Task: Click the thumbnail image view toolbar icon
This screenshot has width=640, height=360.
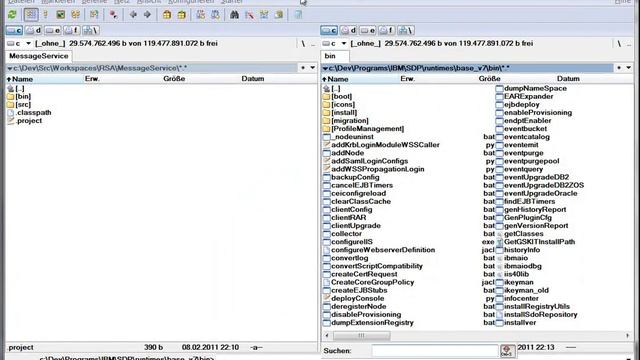Action: coord(60,15)
